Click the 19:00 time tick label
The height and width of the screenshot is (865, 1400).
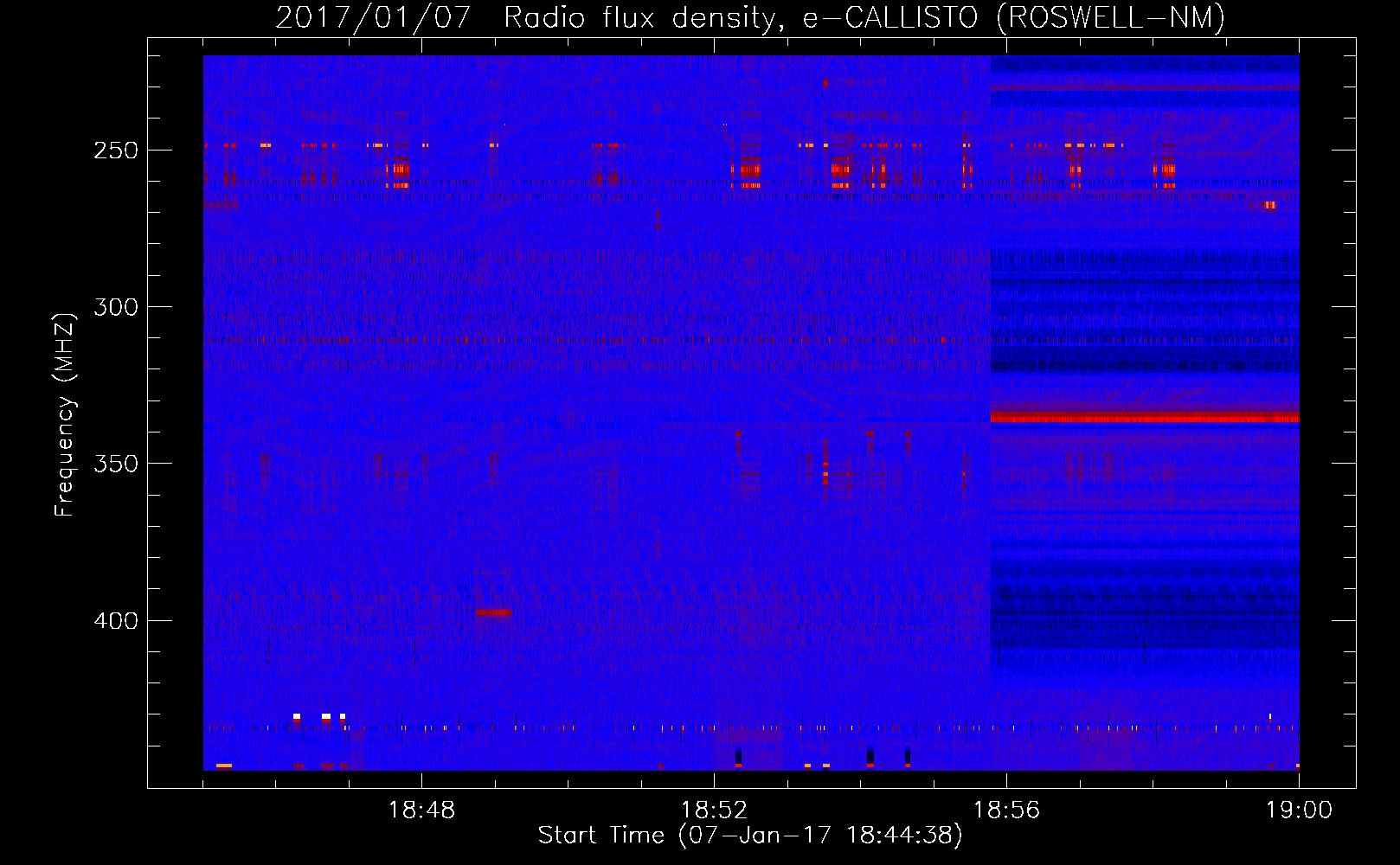point(1299,810)
